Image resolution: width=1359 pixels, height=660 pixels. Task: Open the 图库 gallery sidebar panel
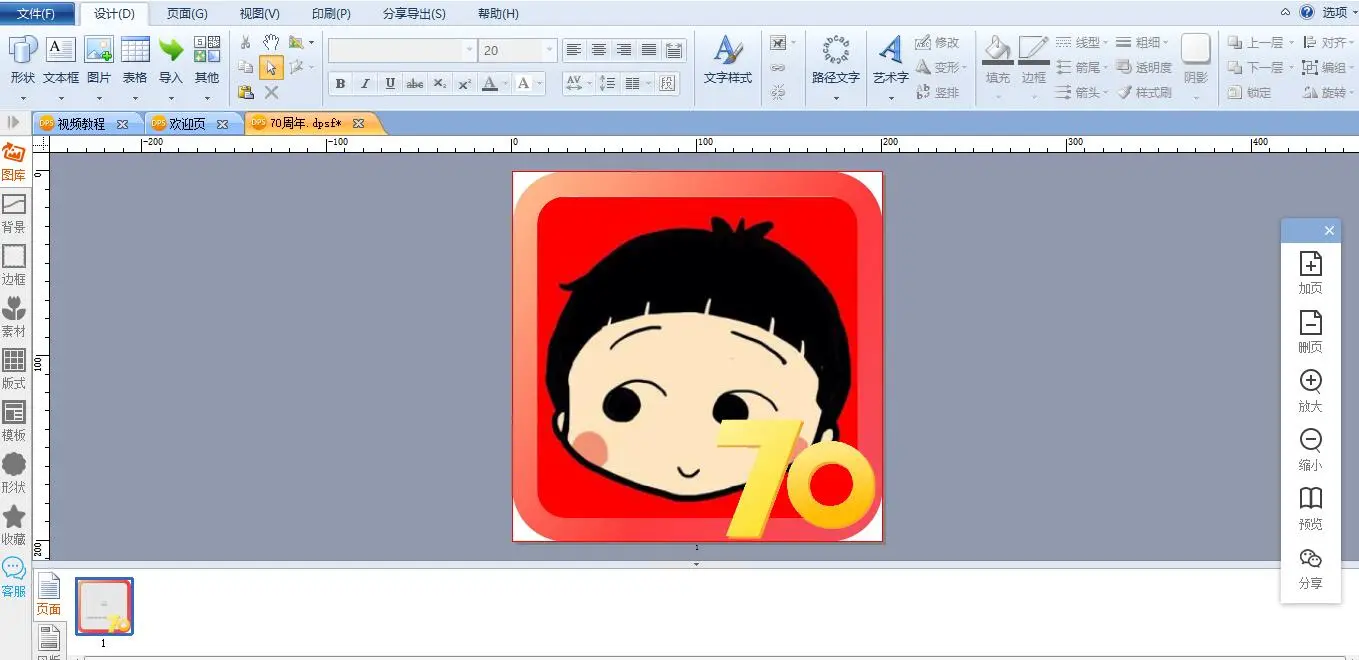point(14,161)
